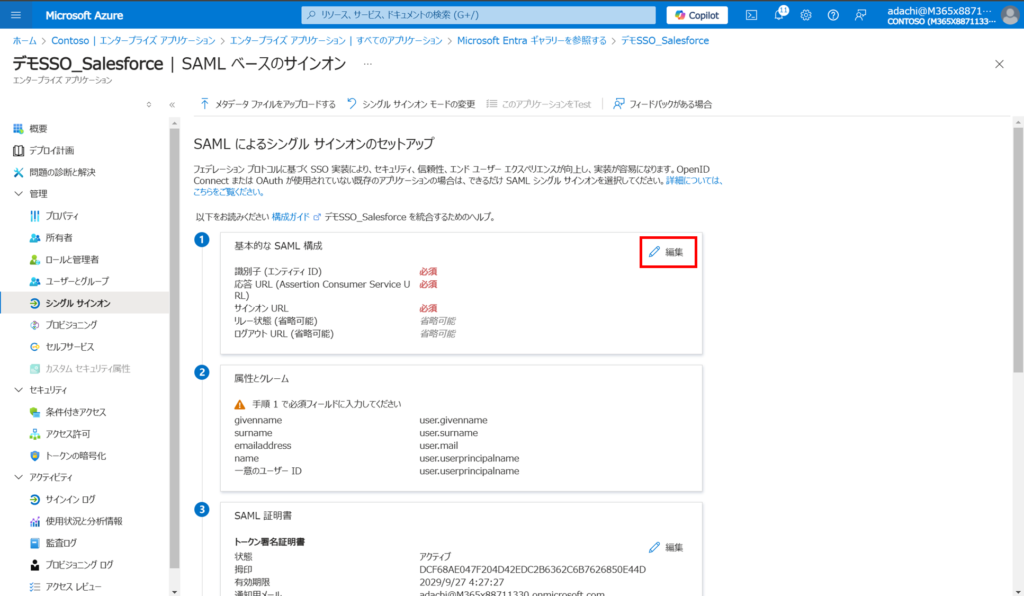This screenshot has width=1024, height=596.
Task: Click the certificate thumbprint value DCF68AE0…
Action: [532, 570]
